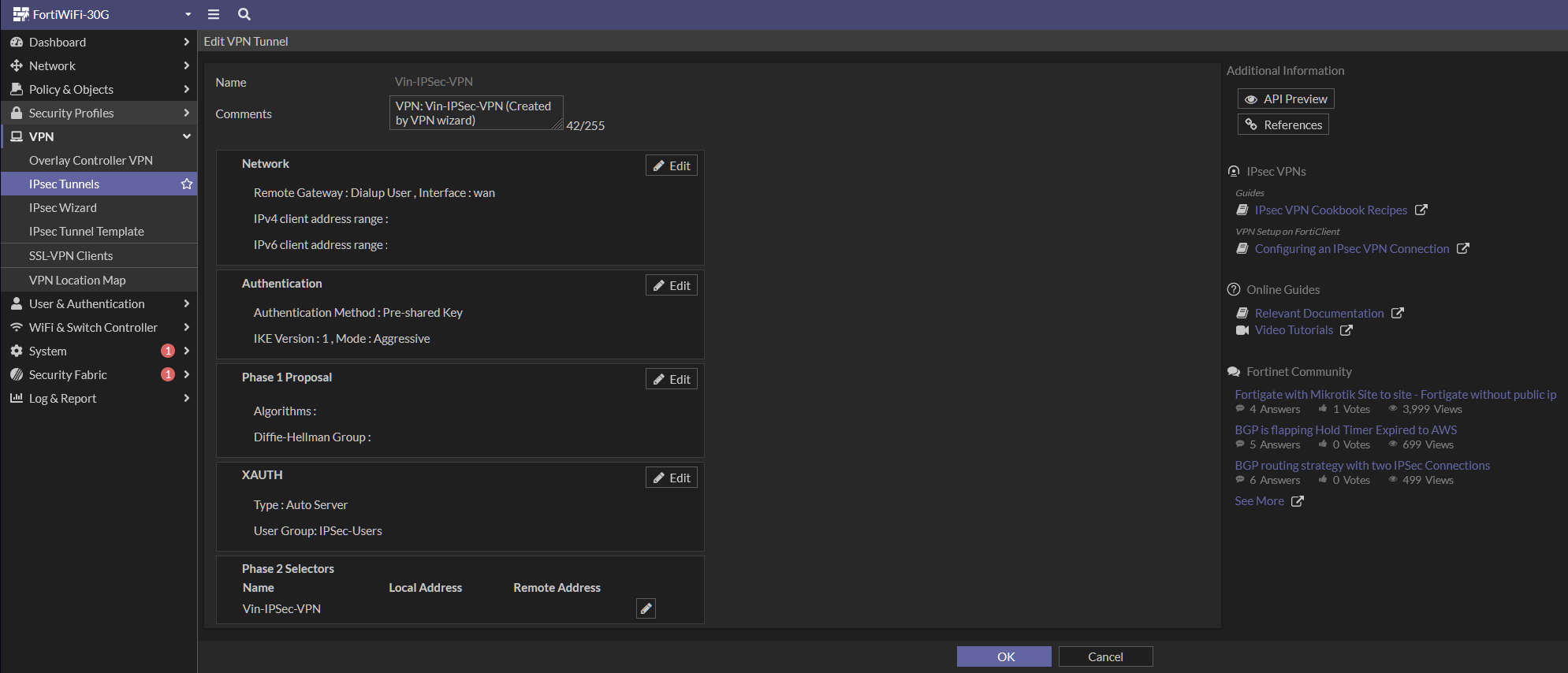Collapse the VPN menu section
Screen dimensions: 1568x673
187,136
